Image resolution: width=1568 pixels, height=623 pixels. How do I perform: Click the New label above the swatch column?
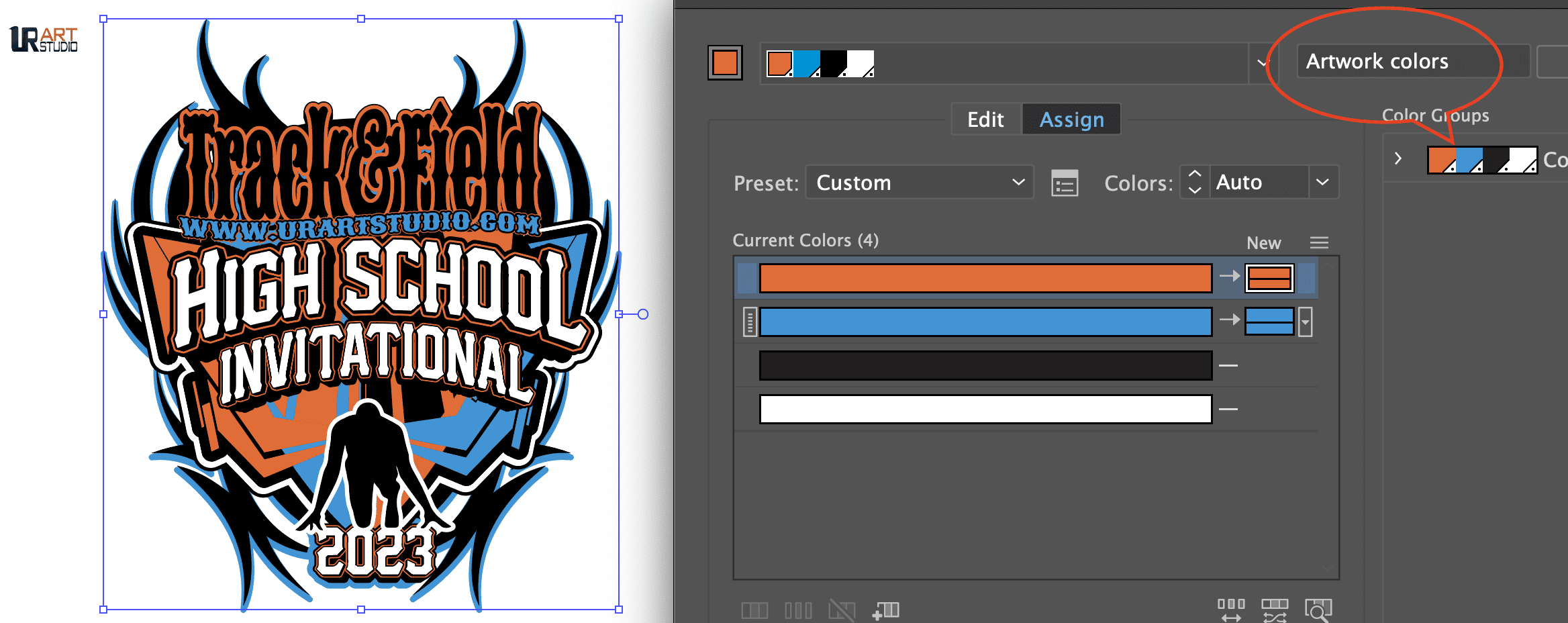1263,242
